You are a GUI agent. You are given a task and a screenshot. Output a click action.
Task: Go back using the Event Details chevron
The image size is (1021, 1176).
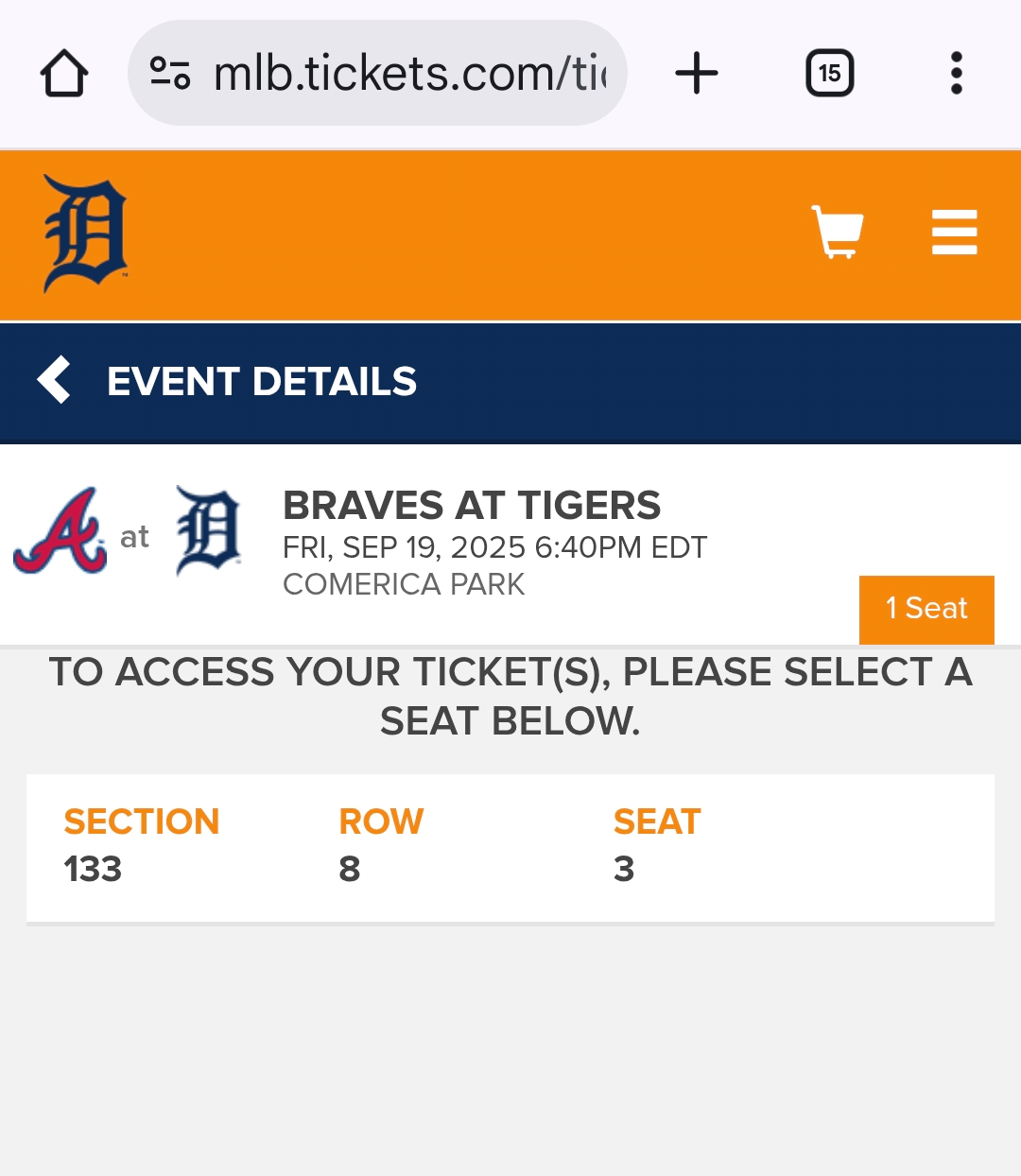(x=54, y=380)
